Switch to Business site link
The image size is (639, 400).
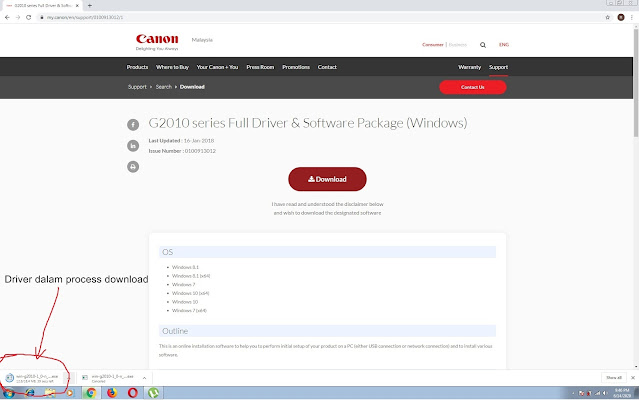[x=458, y=45]
